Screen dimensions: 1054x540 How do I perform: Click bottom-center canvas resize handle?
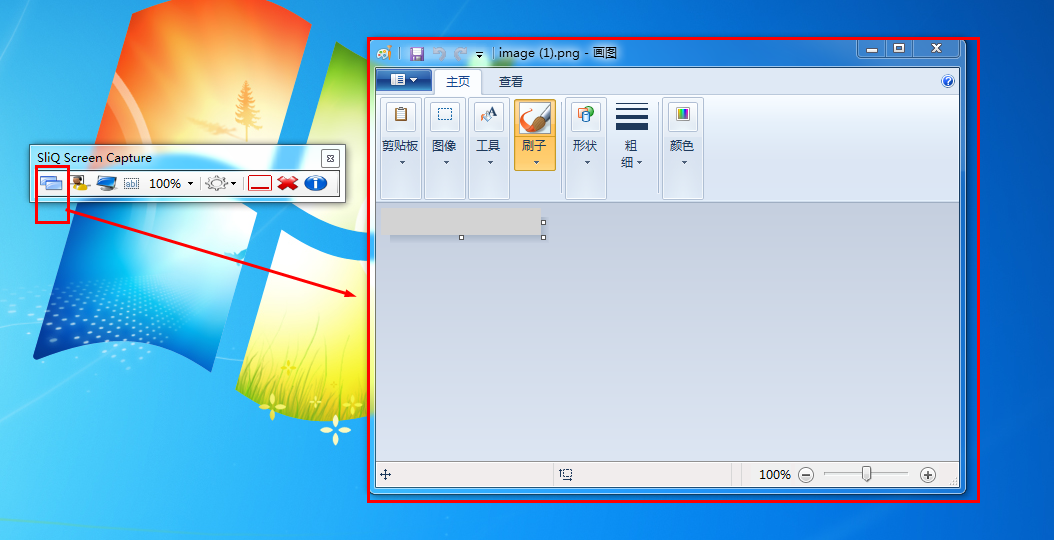(461, 237)
